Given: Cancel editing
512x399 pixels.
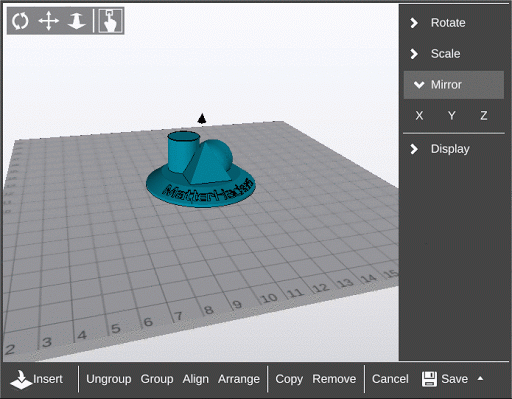Looking at the screenshot, I should point(390,379).
